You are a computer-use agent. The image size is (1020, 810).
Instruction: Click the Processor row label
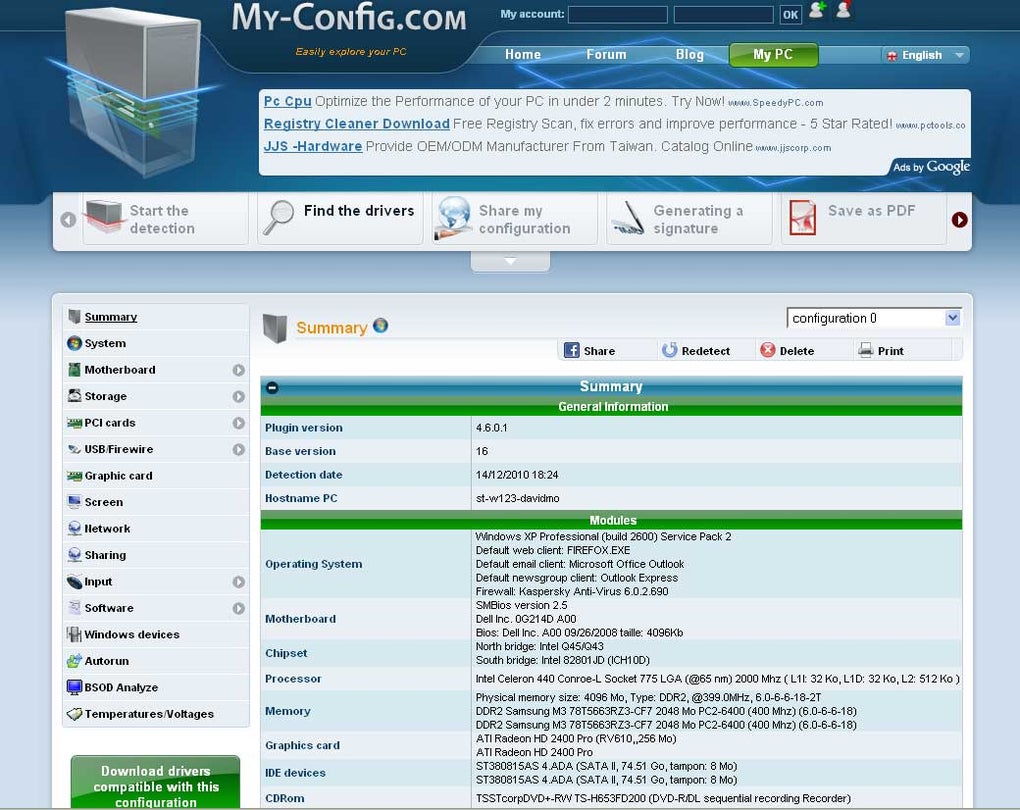click(293, 679)
